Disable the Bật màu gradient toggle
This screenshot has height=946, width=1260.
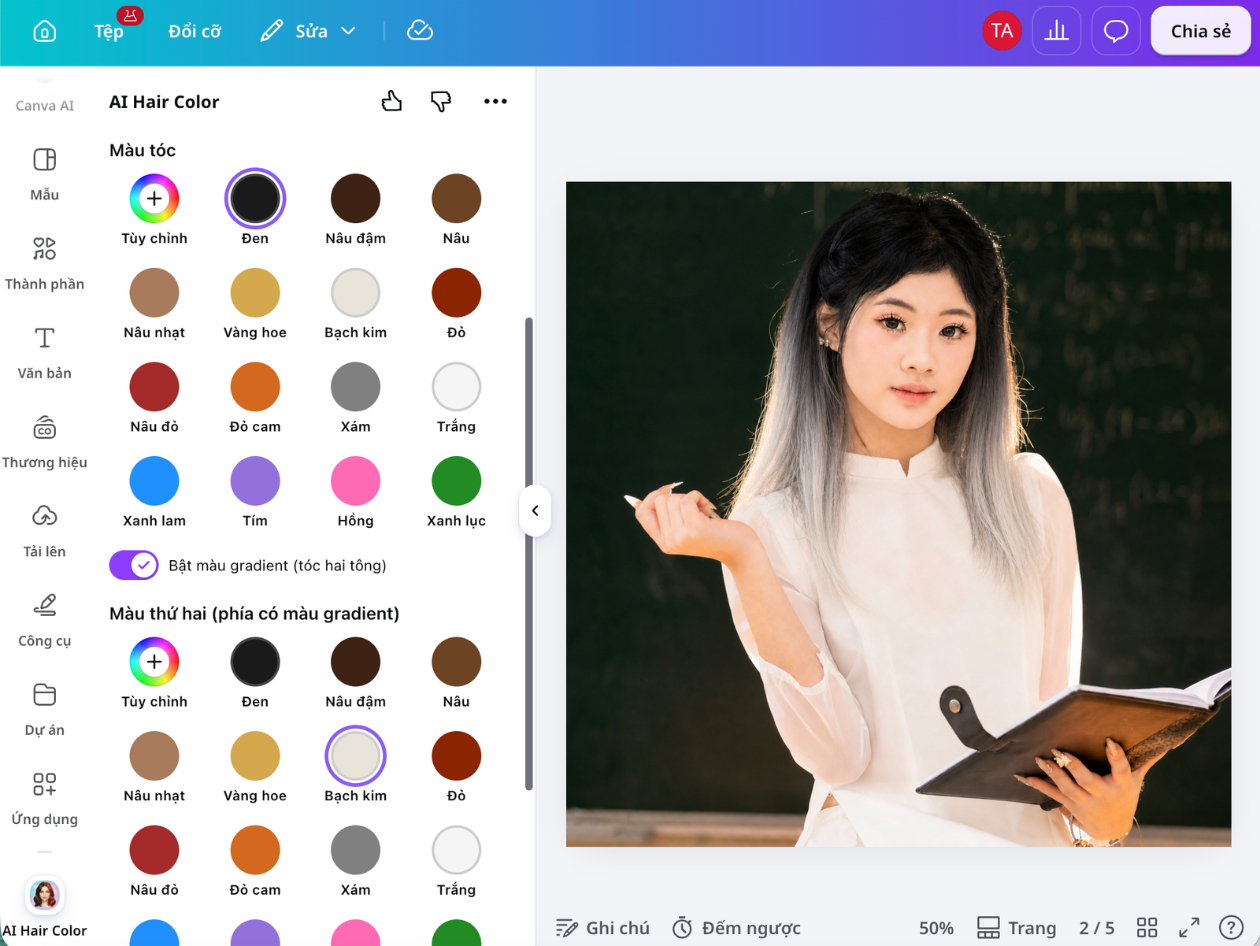(134, 565)
